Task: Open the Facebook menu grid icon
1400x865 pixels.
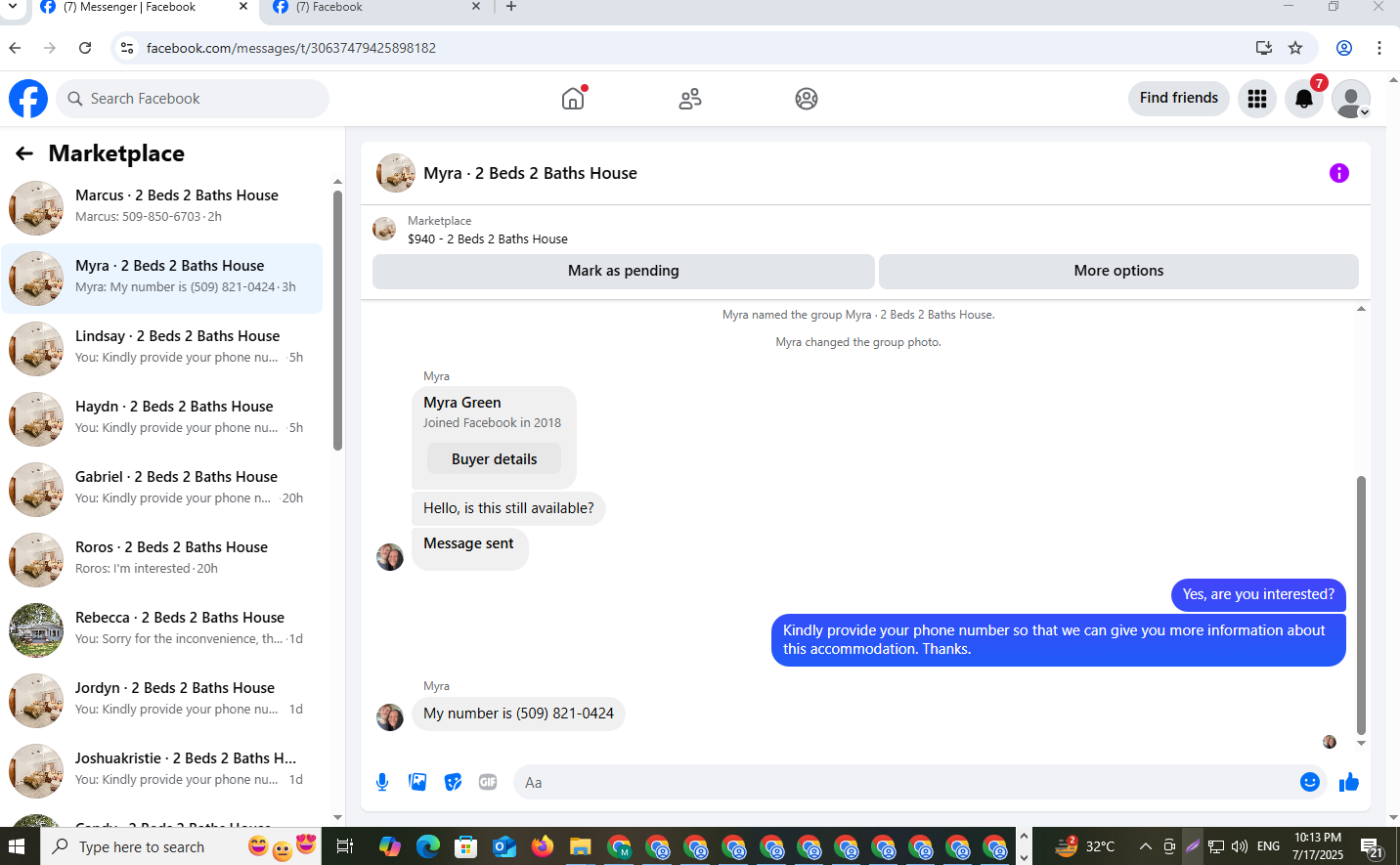Action: coord(1257,99)
